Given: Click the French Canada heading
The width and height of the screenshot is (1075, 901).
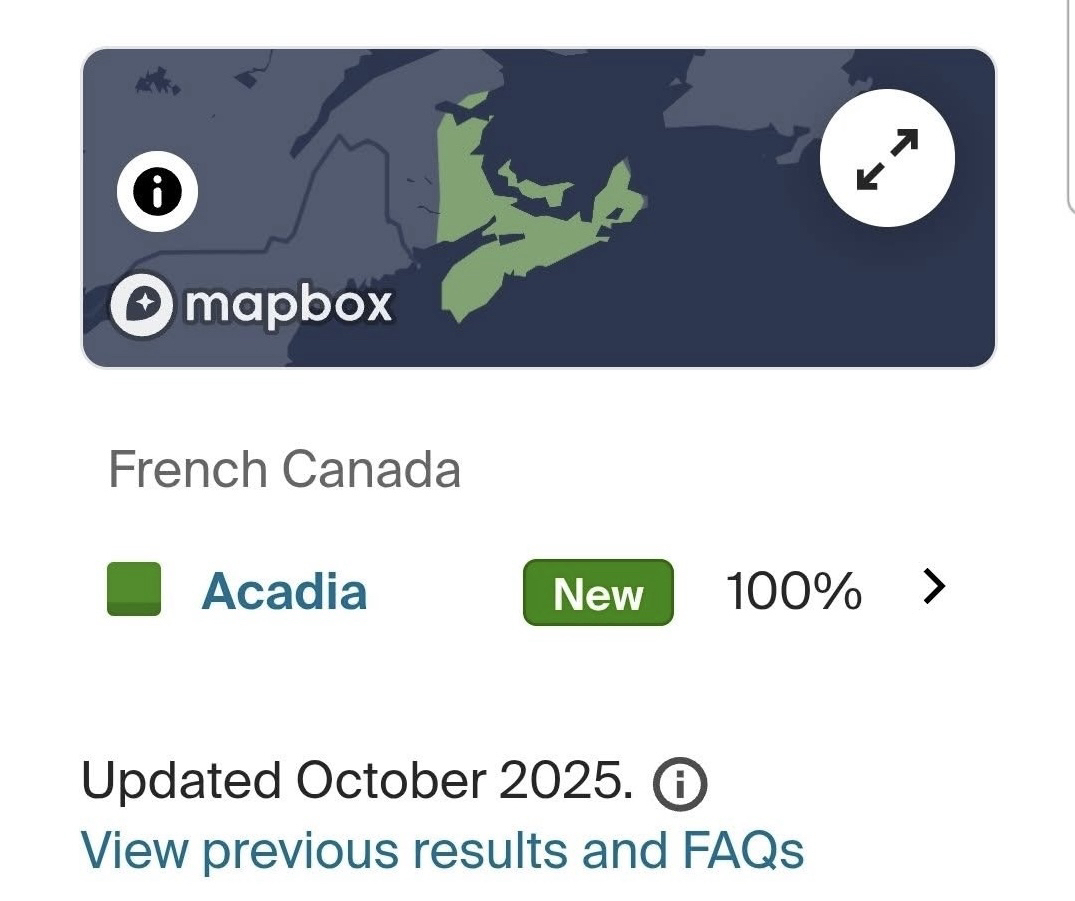Looking at the screenshot, I should pos(284,469).
